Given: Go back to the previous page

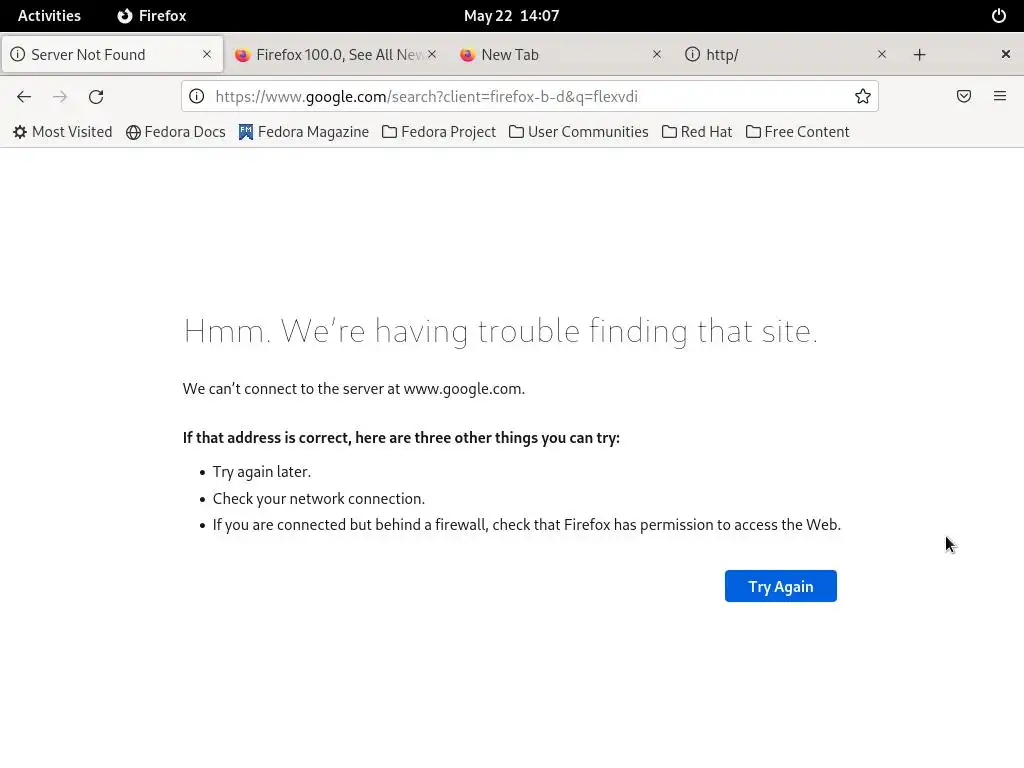Looking at the screenshot, I should click(x=24, y=97).
